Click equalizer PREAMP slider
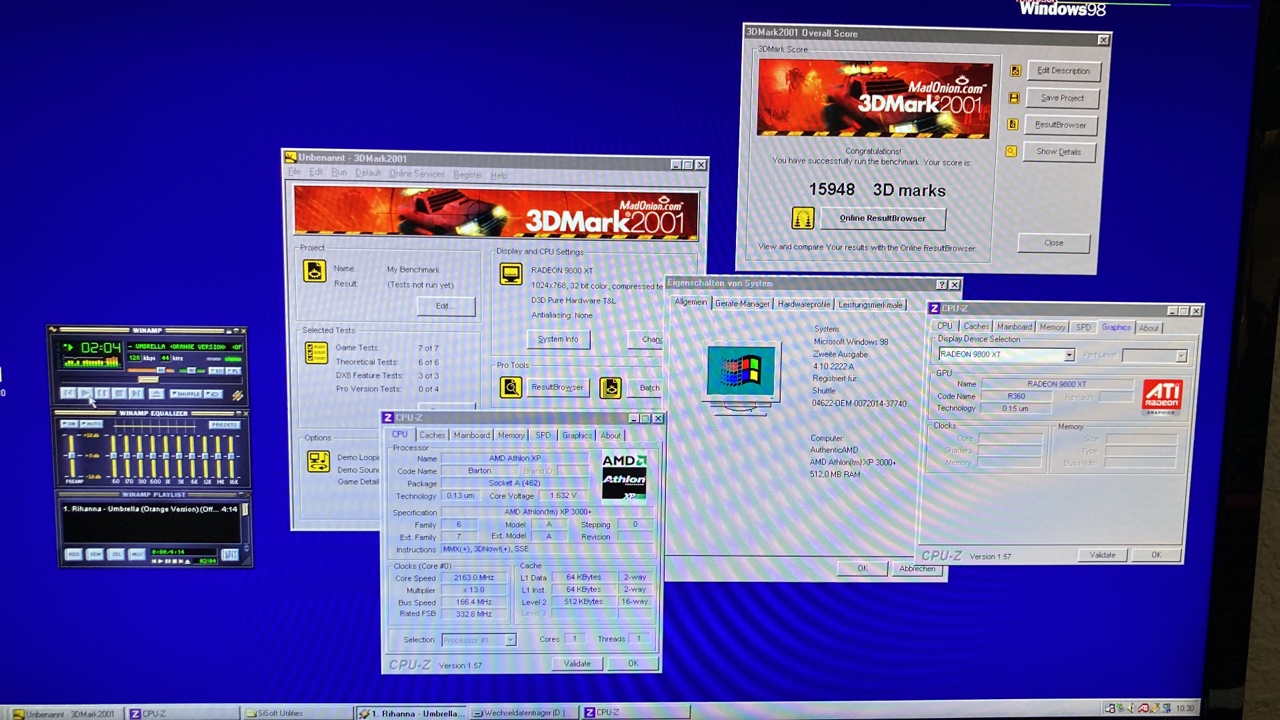 (72, 456)
